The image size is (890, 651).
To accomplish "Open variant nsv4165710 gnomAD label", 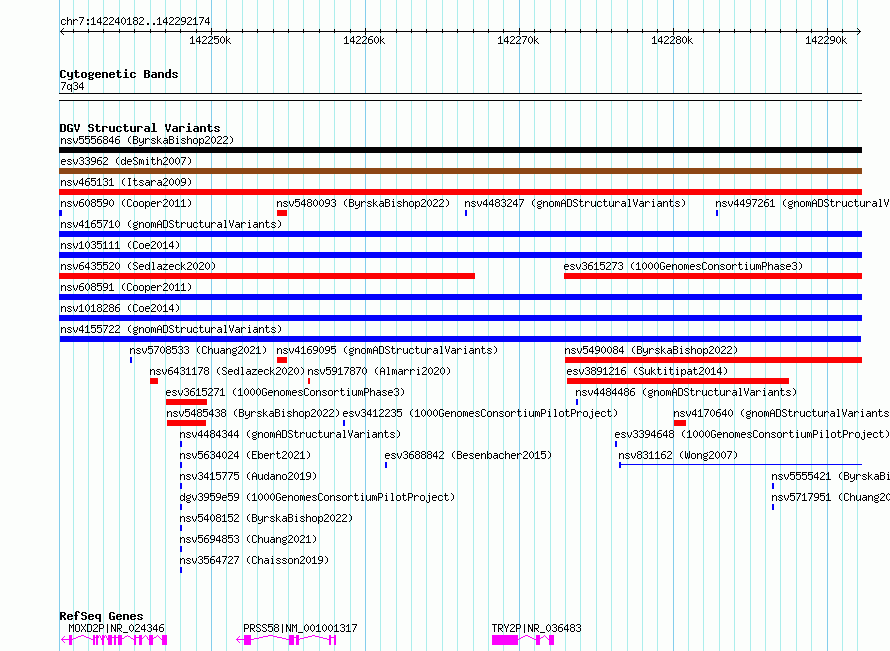I will [171, 224].
